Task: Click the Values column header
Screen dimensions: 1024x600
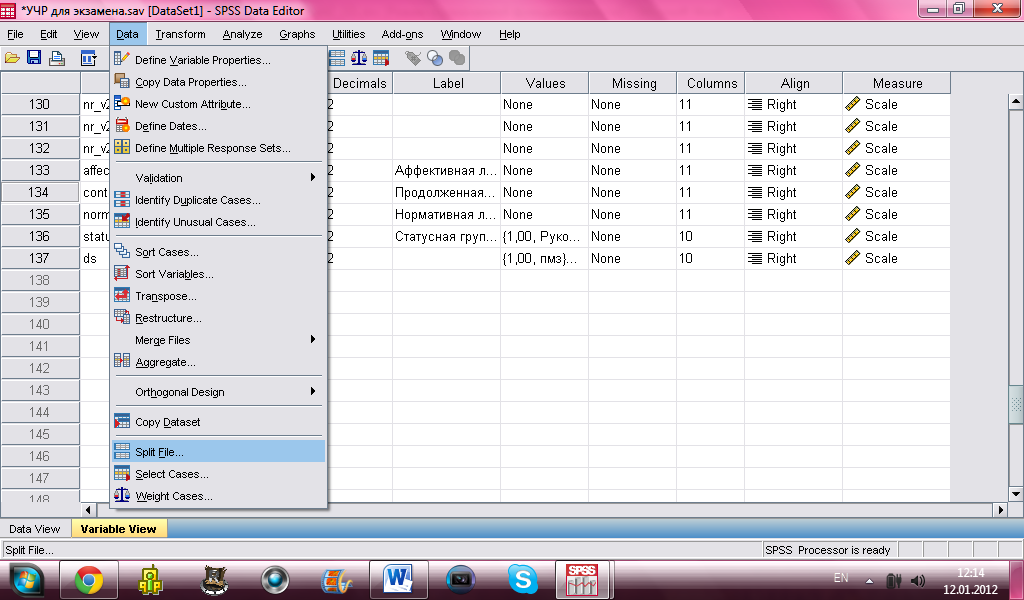Action: click(545, 83)
